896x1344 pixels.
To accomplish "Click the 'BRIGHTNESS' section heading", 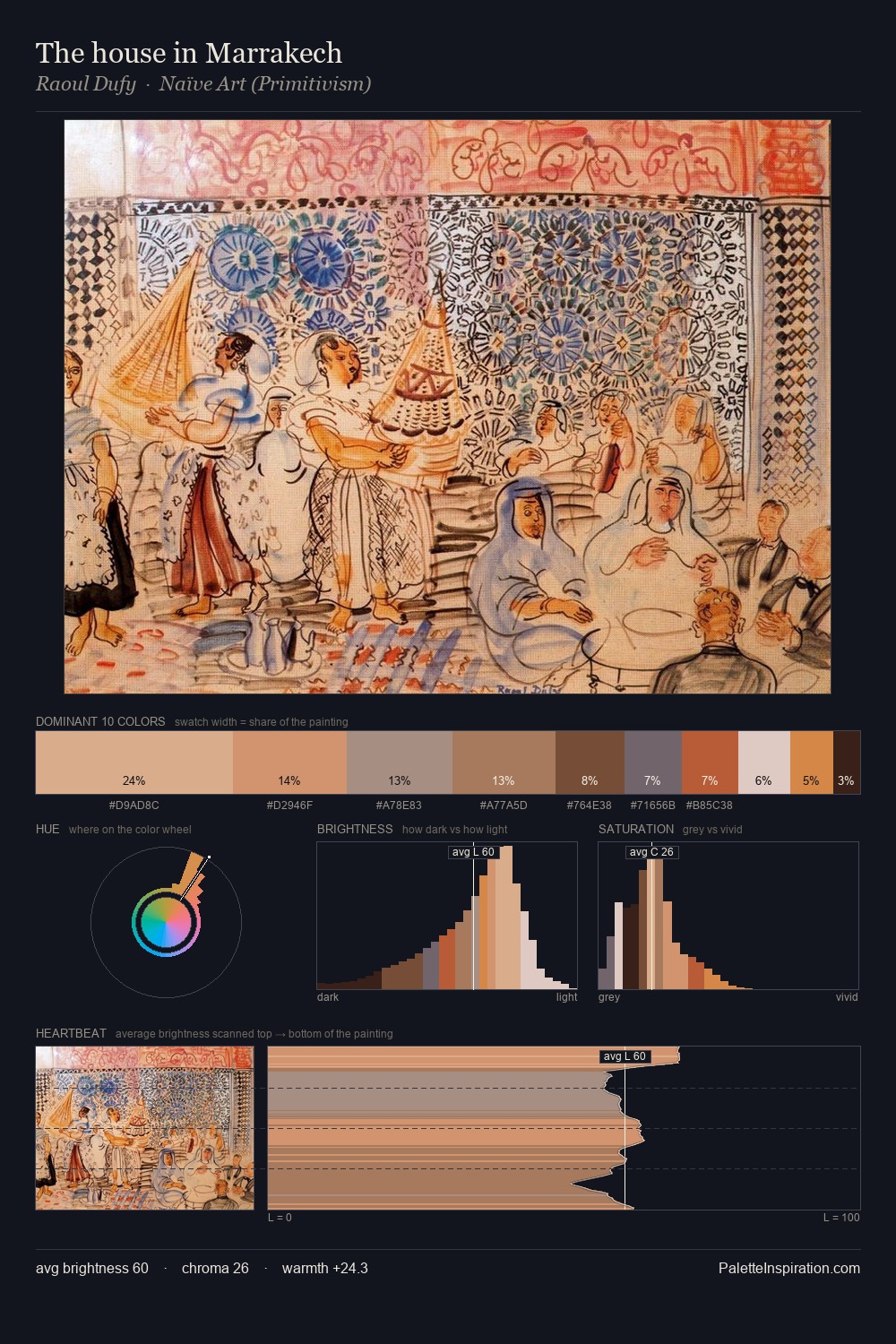I will [x=355, y=829].
